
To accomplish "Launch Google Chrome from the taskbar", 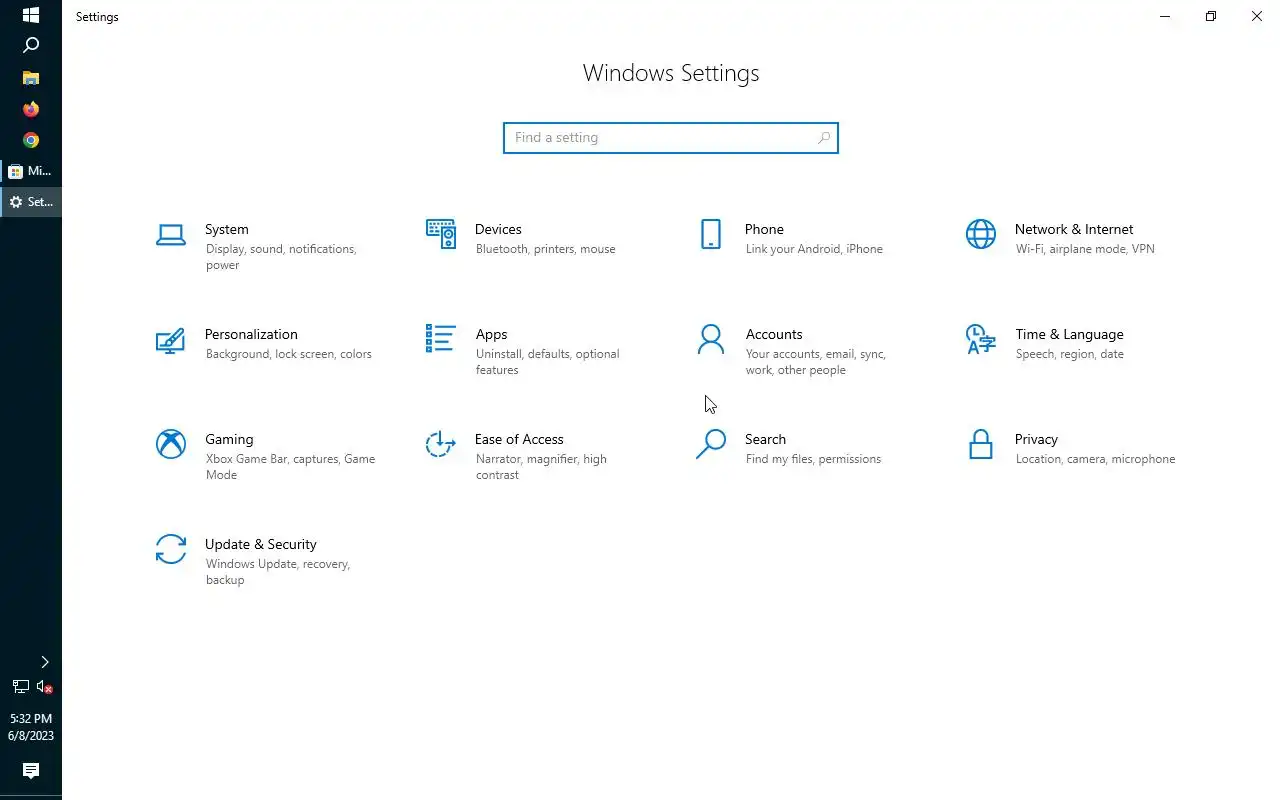I will [x=31, y=140].
